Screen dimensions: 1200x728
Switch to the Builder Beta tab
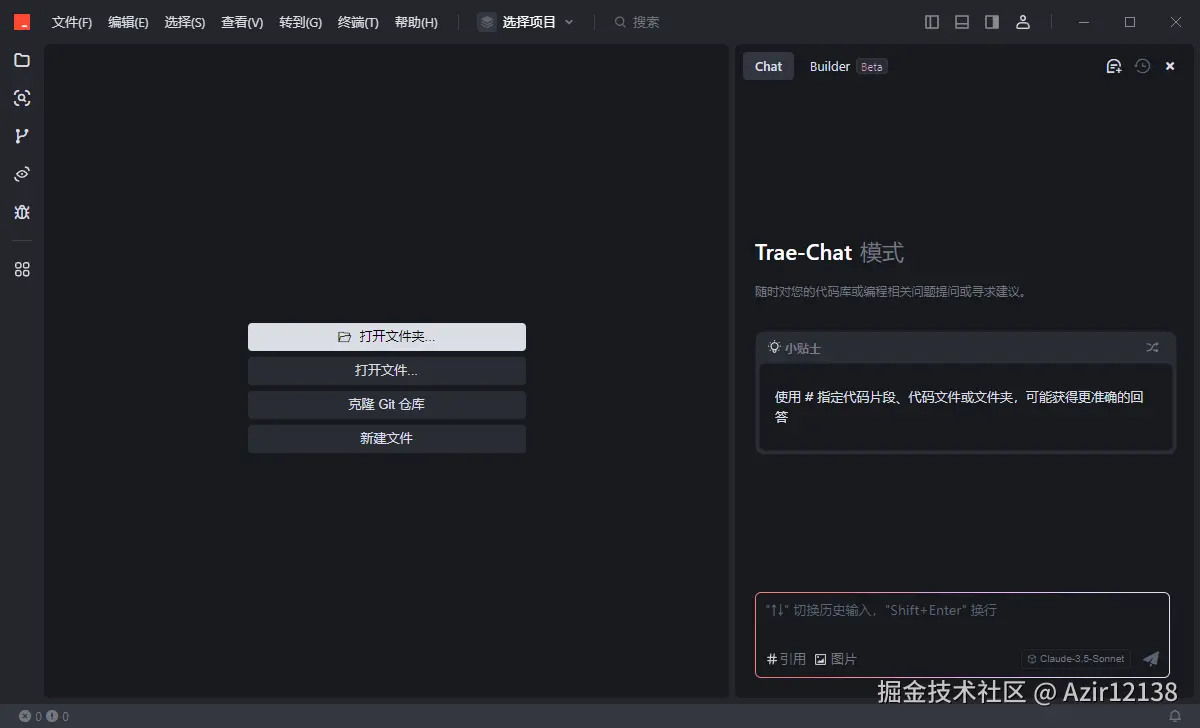coord(848,66)
